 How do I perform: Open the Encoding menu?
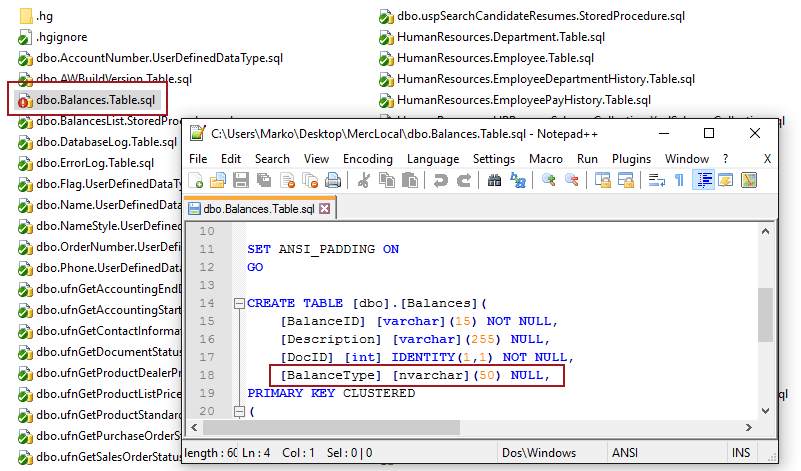coord(367,159)
